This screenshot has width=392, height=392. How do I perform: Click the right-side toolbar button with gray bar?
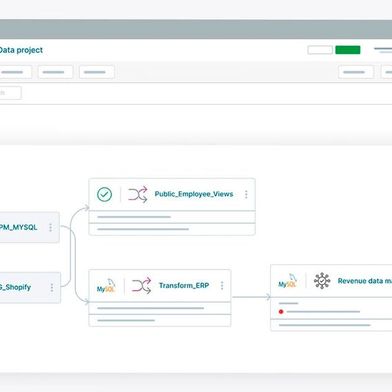tap(356, 72)
